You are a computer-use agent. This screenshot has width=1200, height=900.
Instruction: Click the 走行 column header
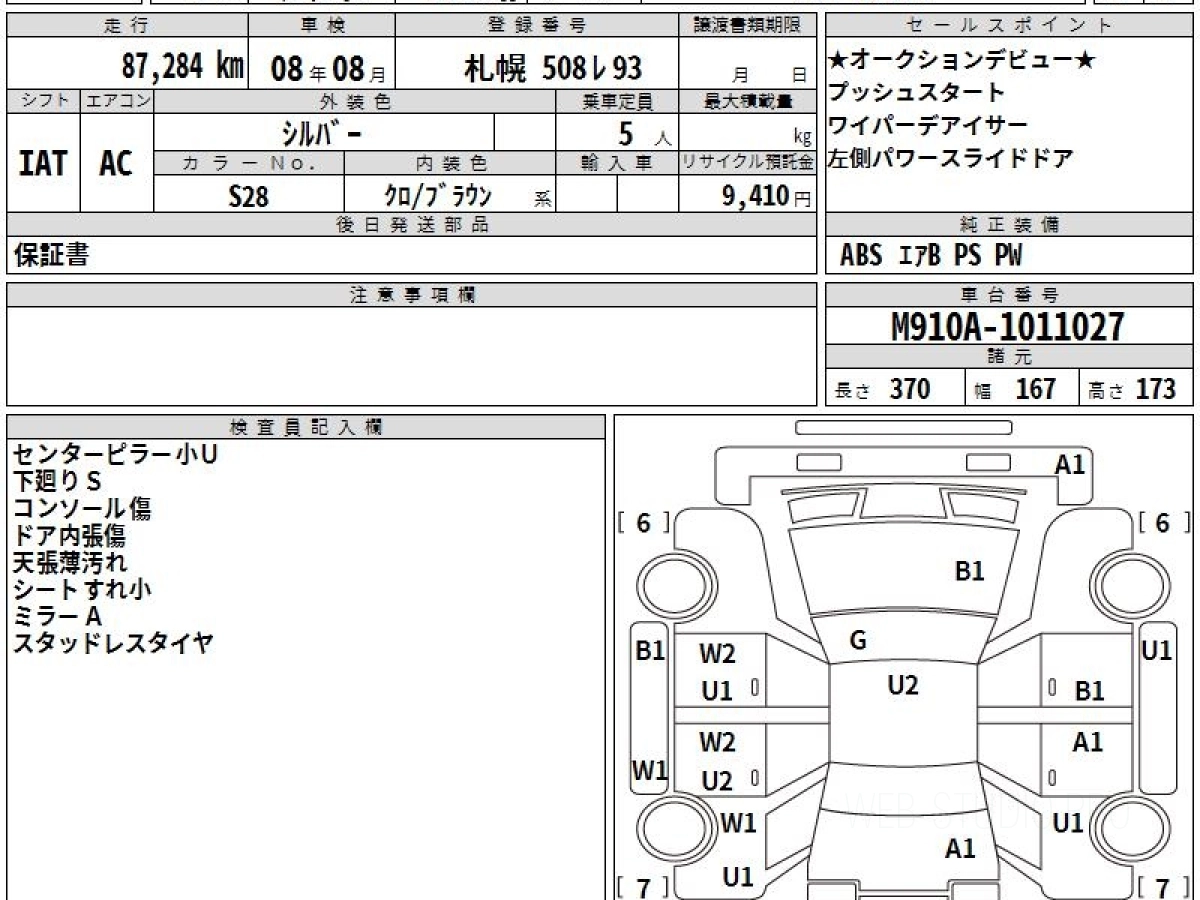(126, 26)
